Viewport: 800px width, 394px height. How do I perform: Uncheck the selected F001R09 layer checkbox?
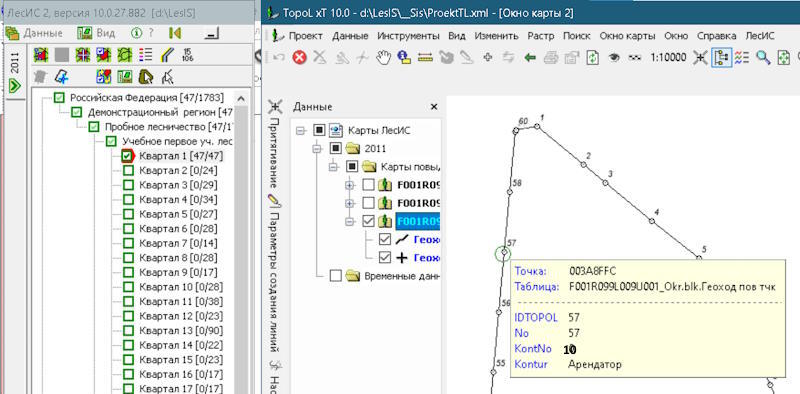[x=368, y=221]
